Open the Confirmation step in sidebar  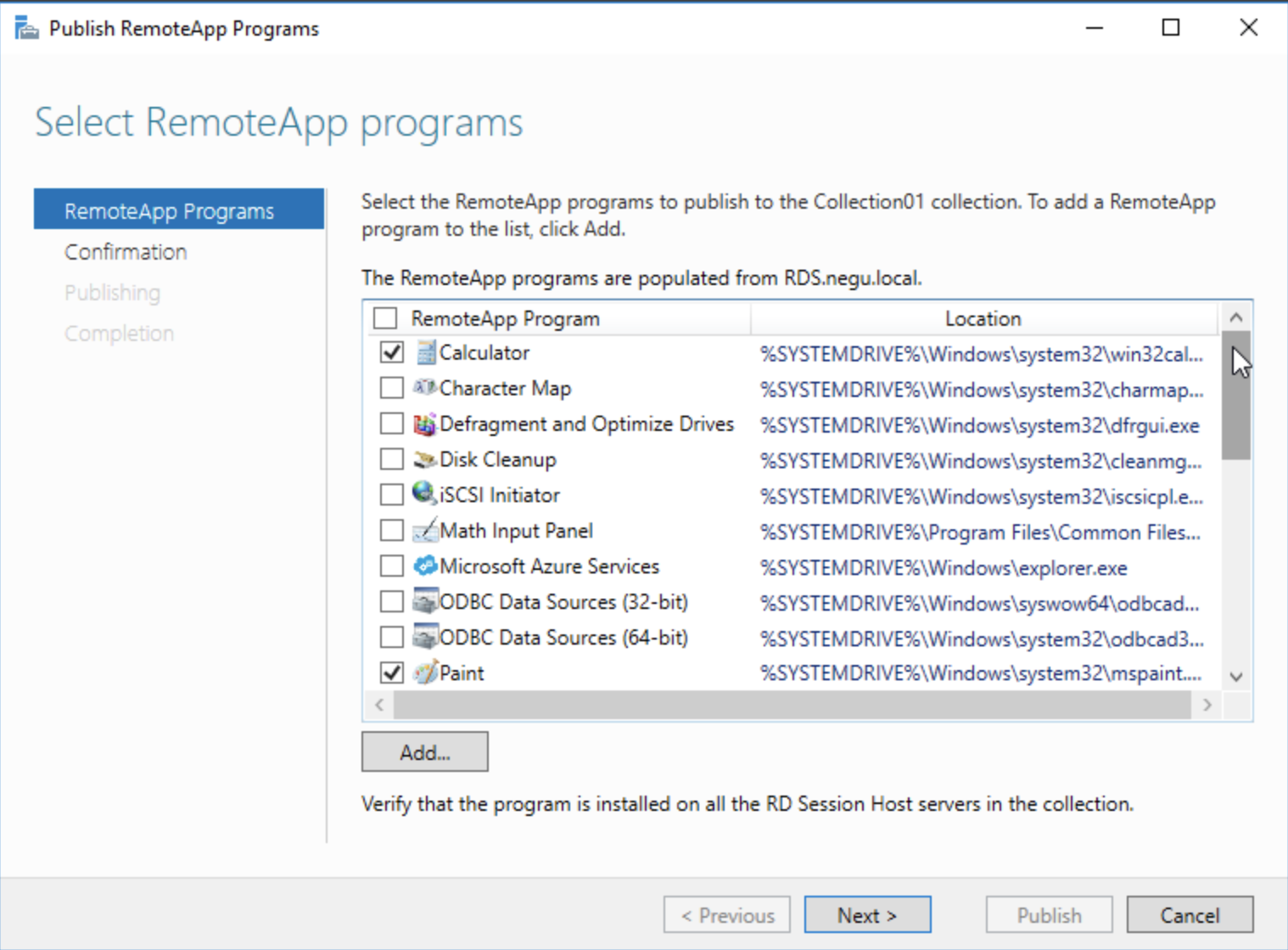(126, 252)
